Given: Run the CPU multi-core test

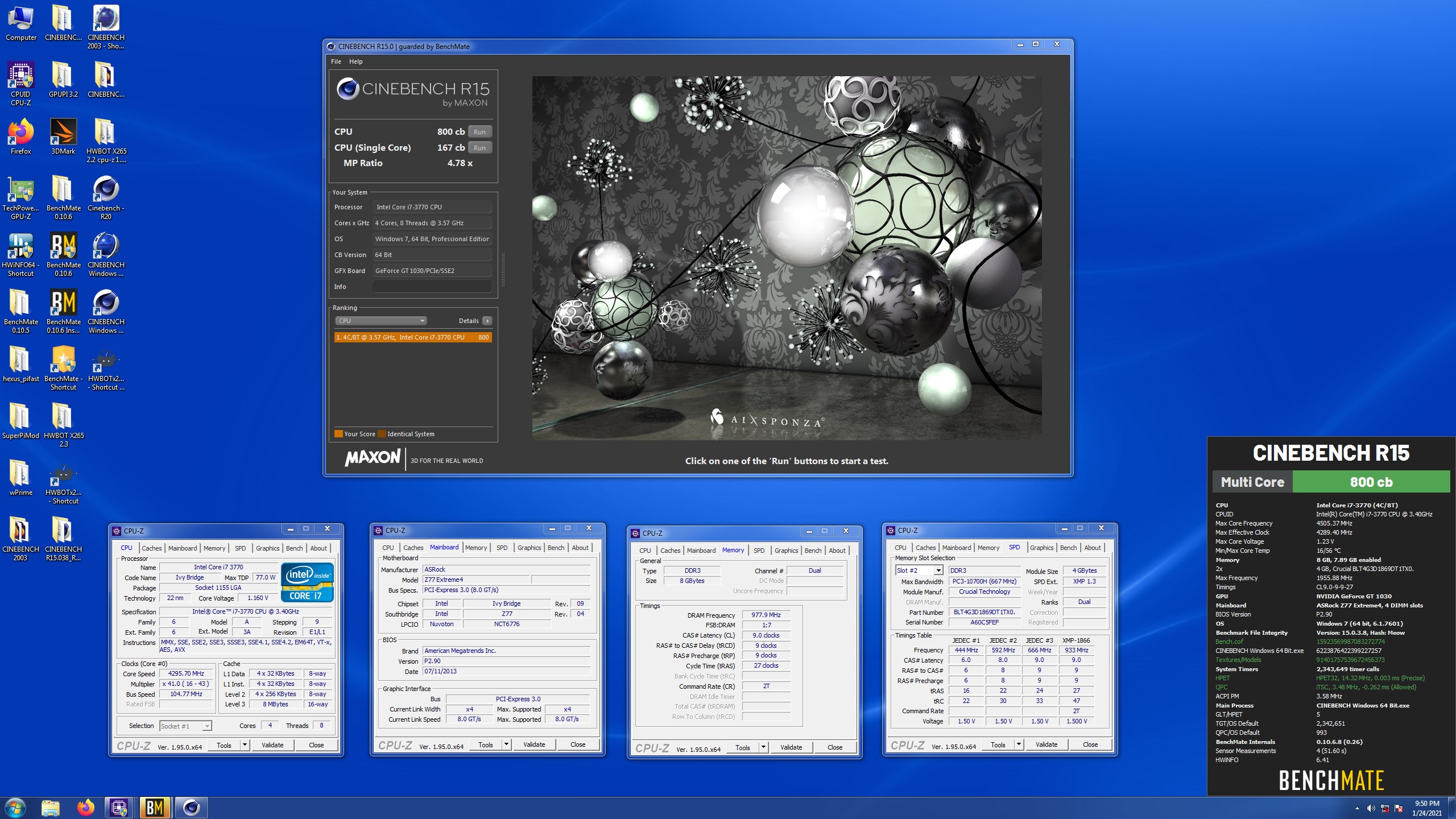Looking at the screenshot, I should point(479,131).
